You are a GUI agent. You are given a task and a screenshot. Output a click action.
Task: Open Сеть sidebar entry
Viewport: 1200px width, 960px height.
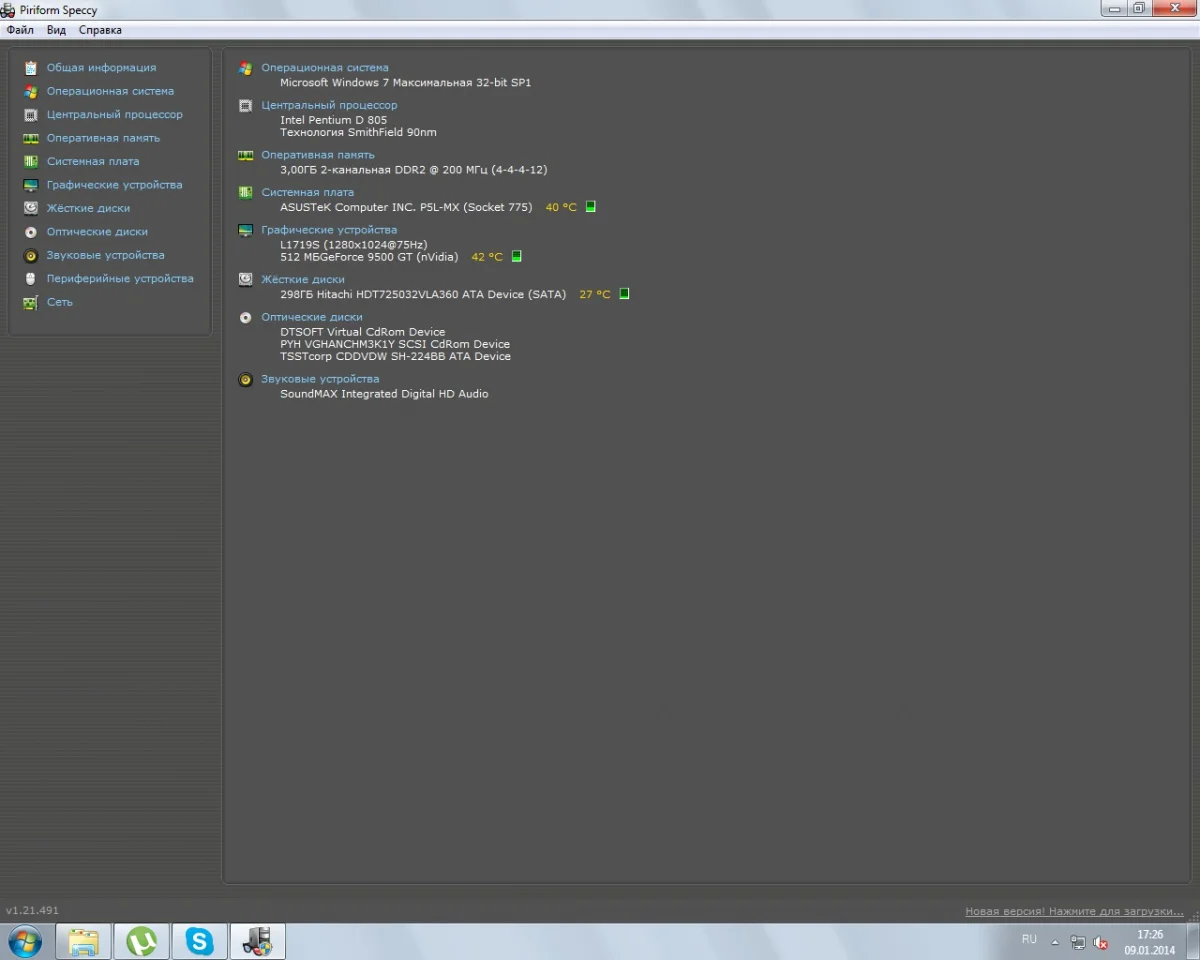click(x=60, y=302)
